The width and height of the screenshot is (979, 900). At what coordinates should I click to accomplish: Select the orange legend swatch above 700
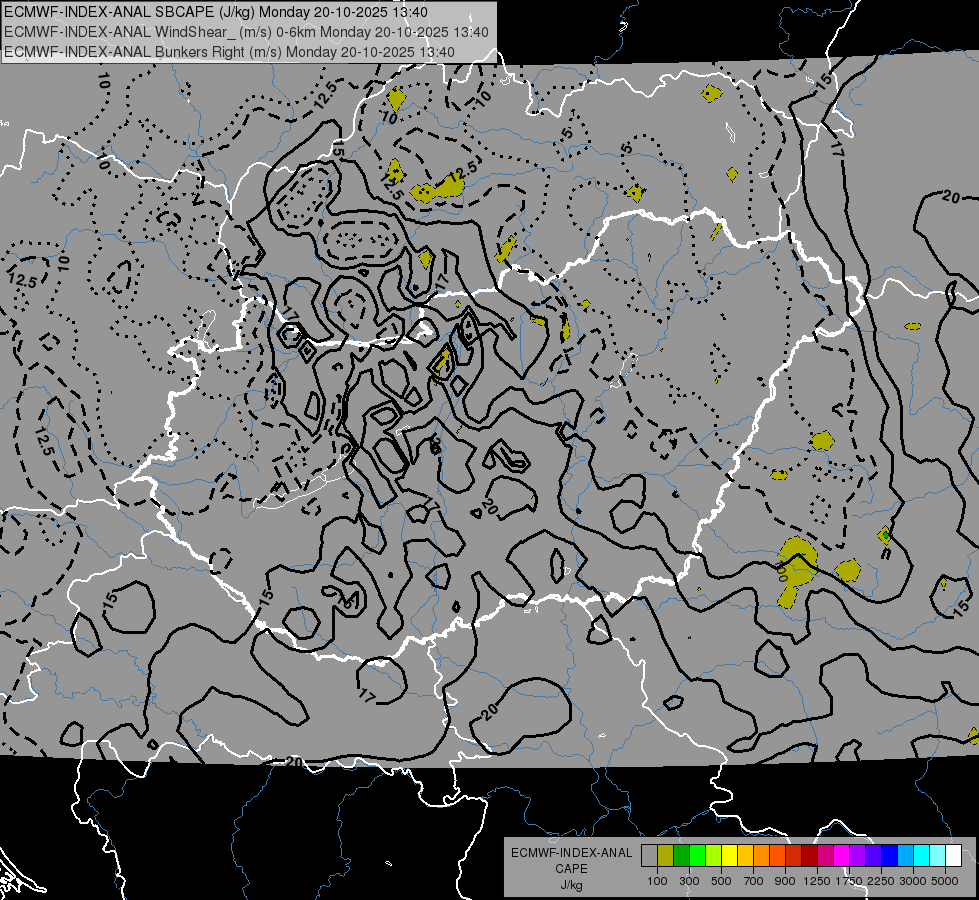coord(762,856)
